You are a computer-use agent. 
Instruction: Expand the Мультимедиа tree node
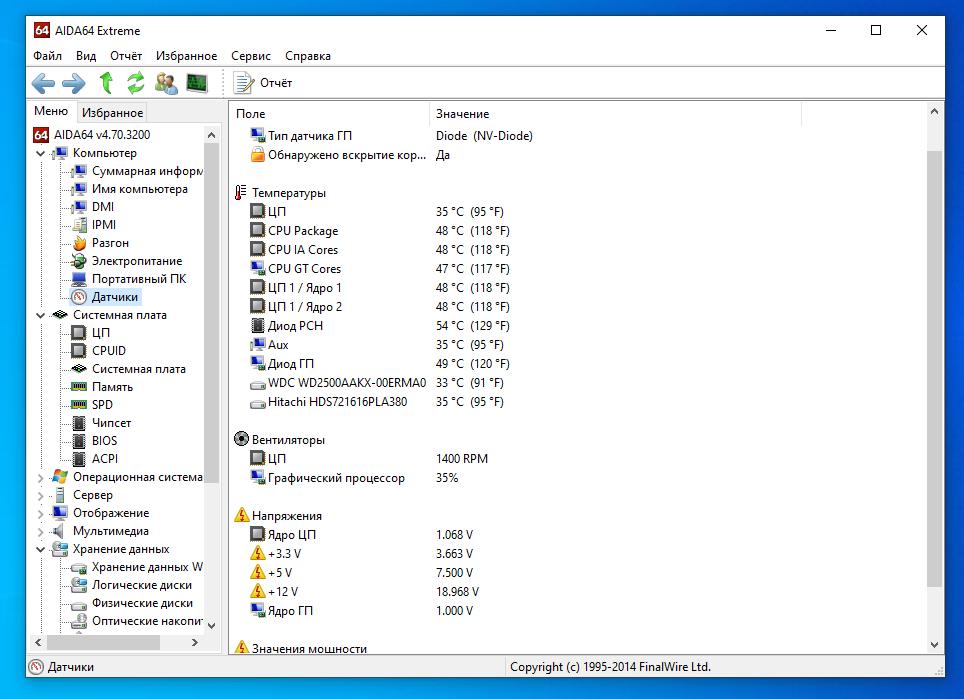tap(41, 531)
